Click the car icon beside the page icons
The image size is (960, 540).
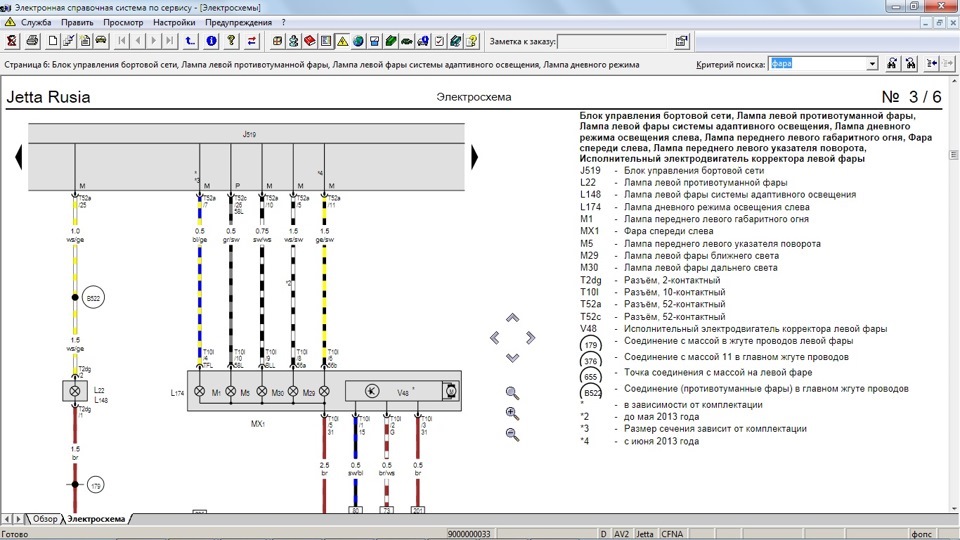coord(101,41)
